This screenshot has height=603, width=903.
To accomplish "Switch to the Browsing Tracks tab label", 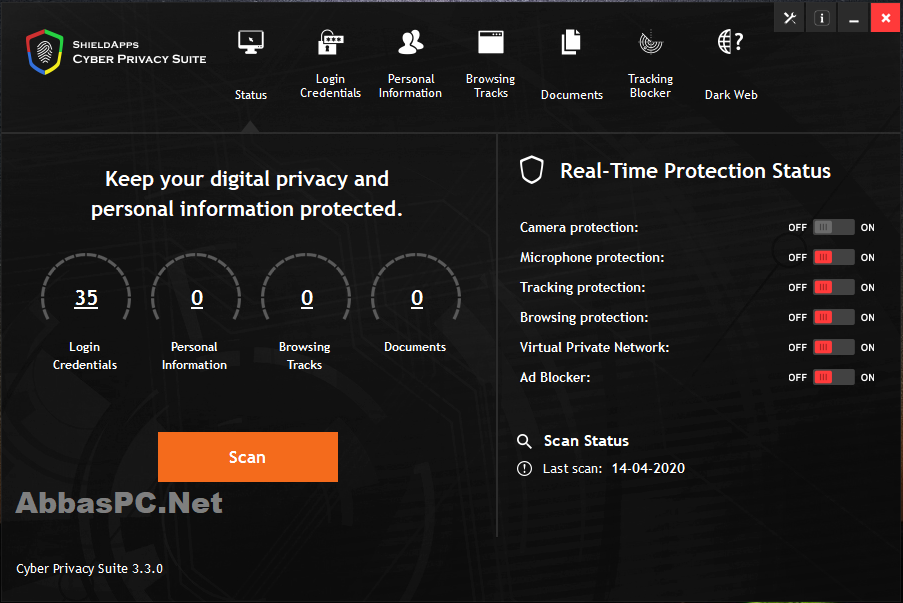I will [491, 86].
